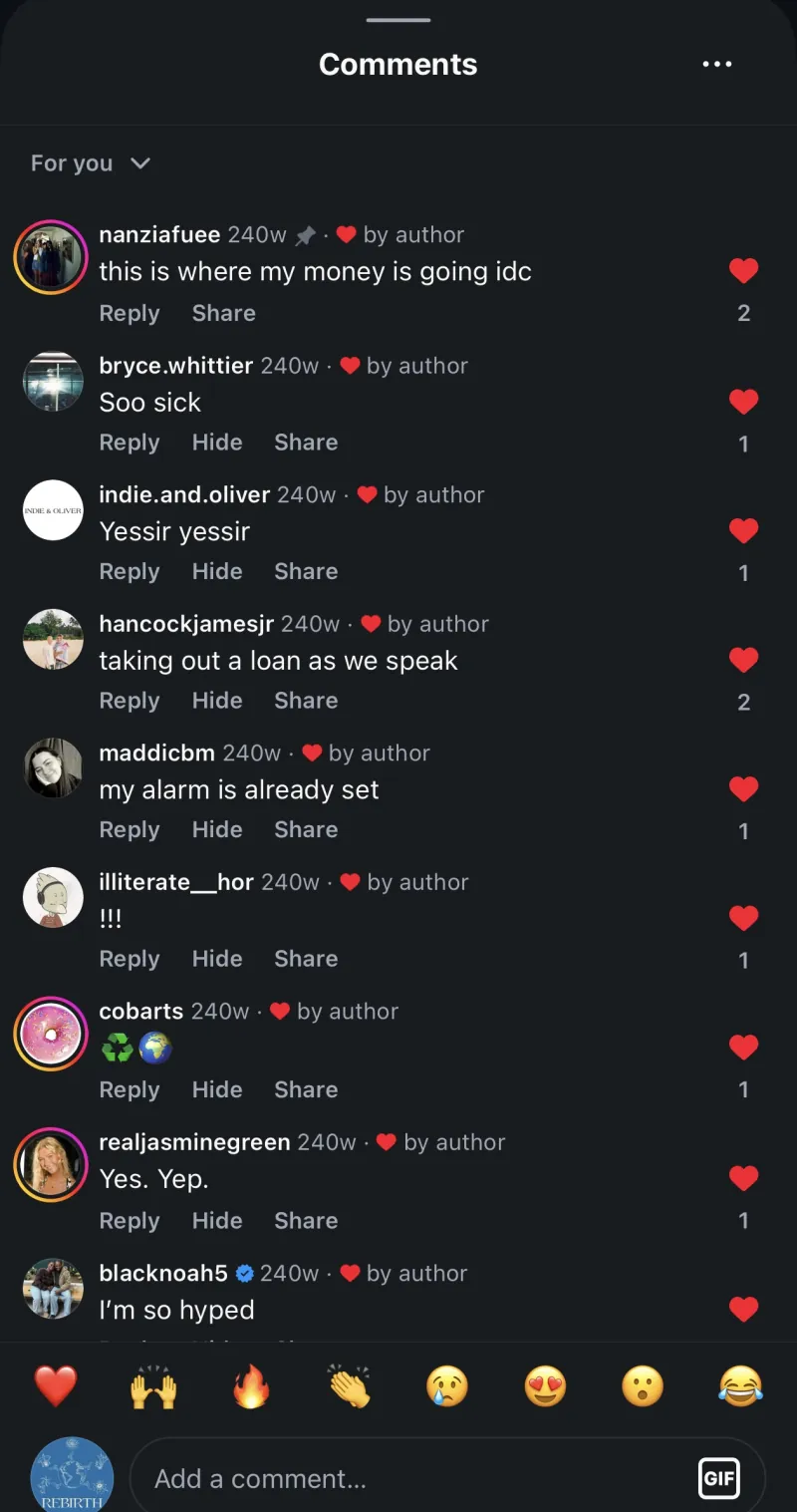Screen dimensions: 797x1512
Task: Insert the crying laughing emoji
Action: [x=740, y=1386]
